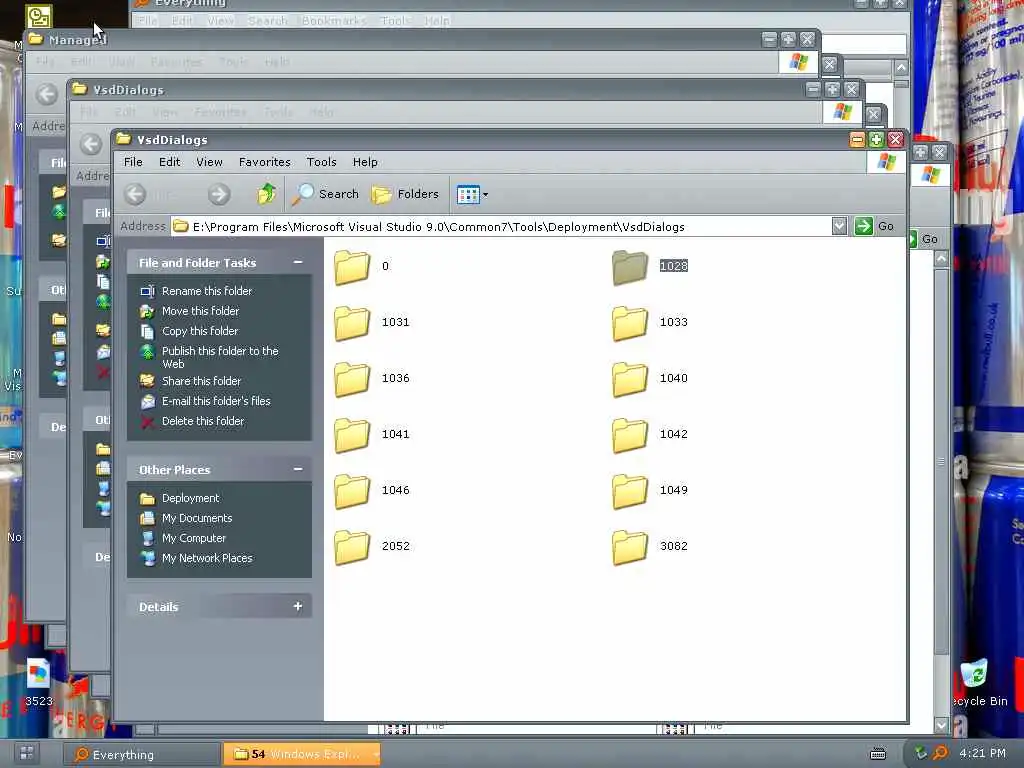1024x768 pixels.
Task: Expand the Address bar dropdown
Action: click(839, 227)
